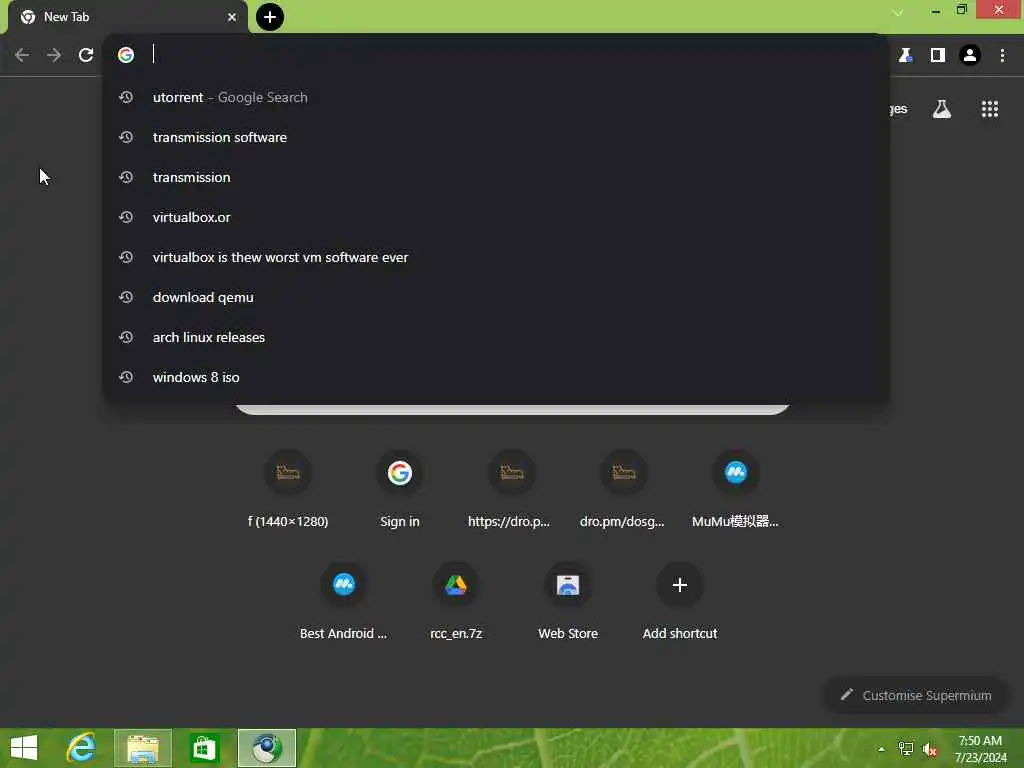Viewport: 1024px width, 768px height.
Task: Open the https://dro.p... shortcut
Action: pyautogui.click(x=511, y=488)
